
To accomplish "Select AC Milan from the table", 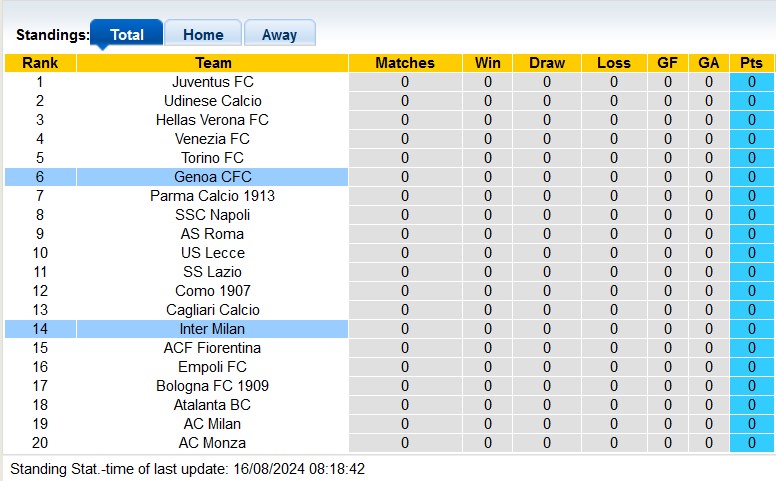I will point(213,424).
